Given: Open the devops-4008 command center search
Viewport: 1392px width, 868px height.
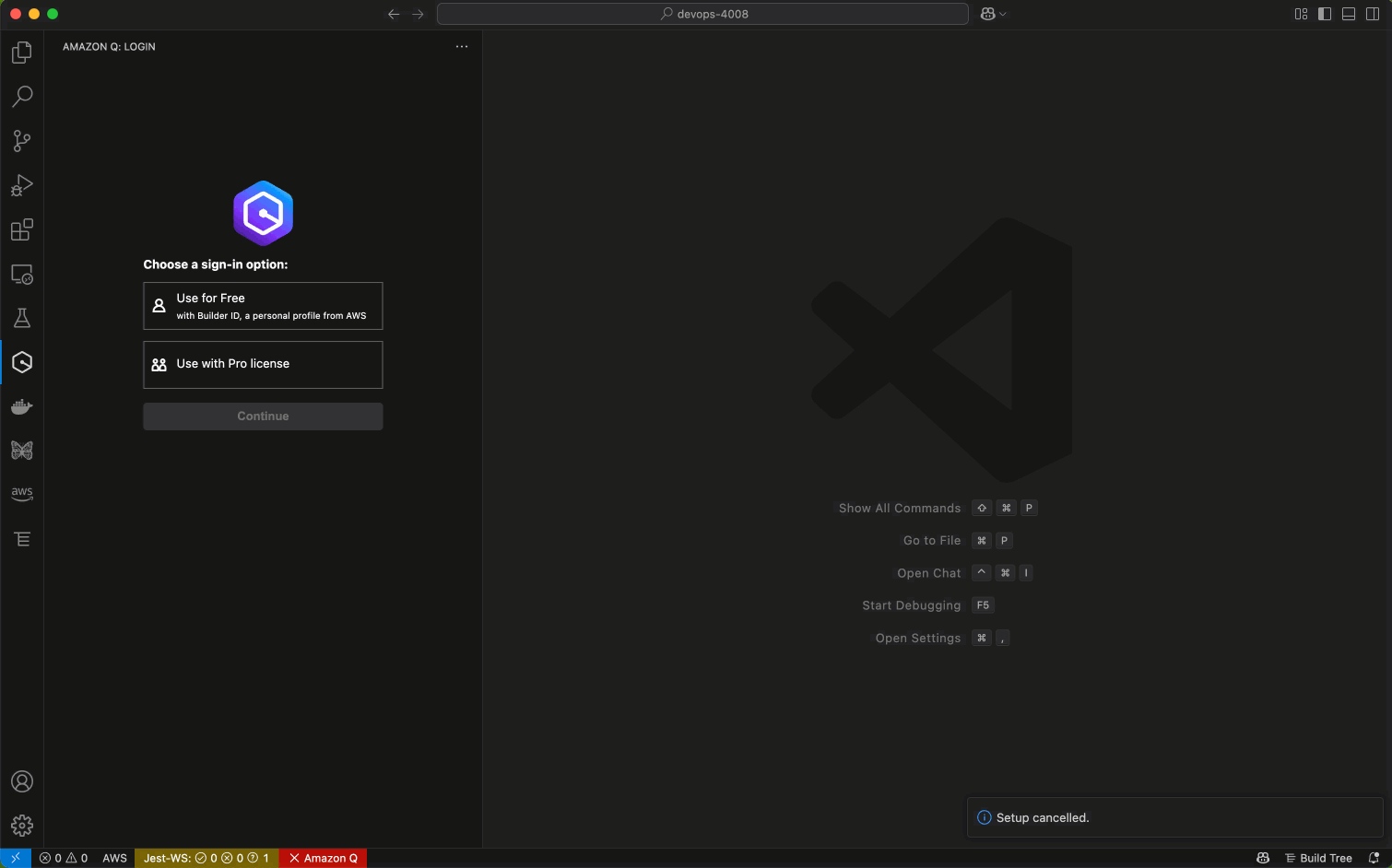Looking at the screenshot, I should 702,14.
